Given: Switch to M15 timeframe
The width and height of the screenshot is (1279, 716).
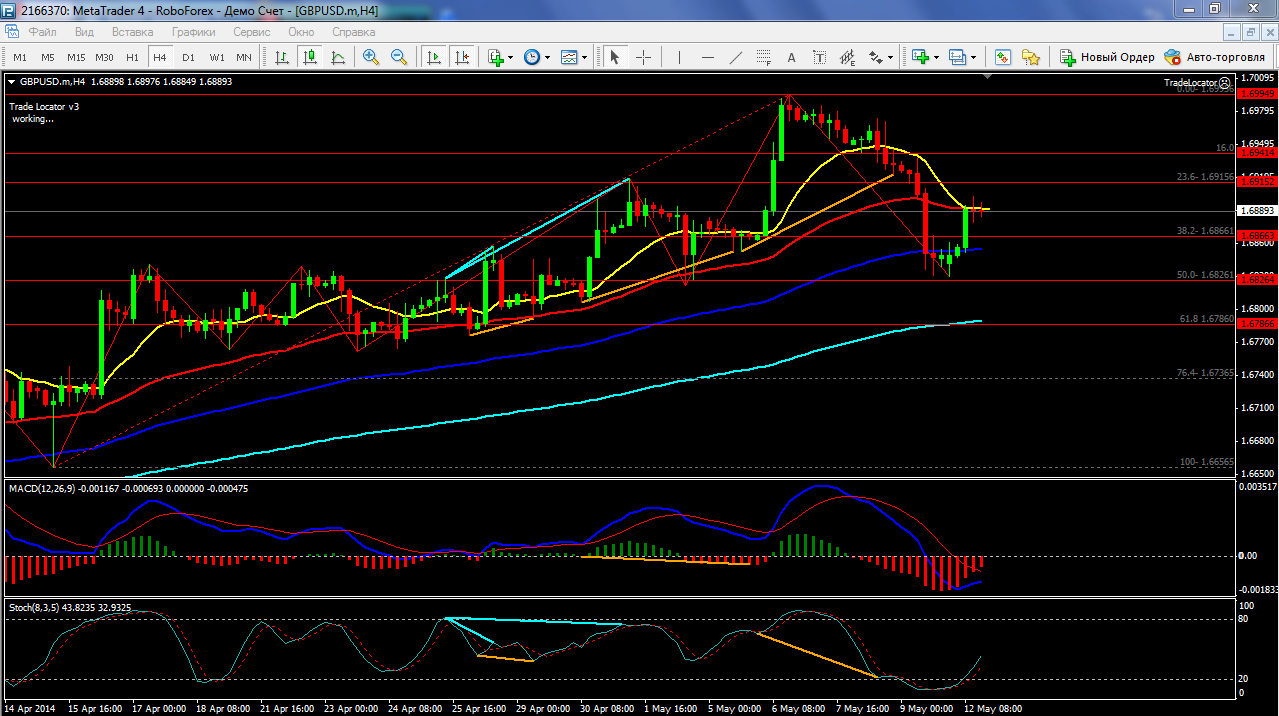Looking at the screenshot, I should tap(76, 57).
